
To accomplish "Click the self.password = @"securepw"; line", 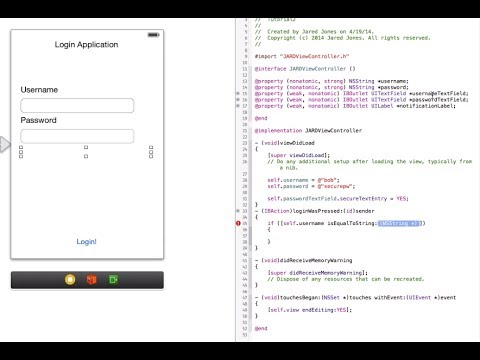I will click(311, 186).
